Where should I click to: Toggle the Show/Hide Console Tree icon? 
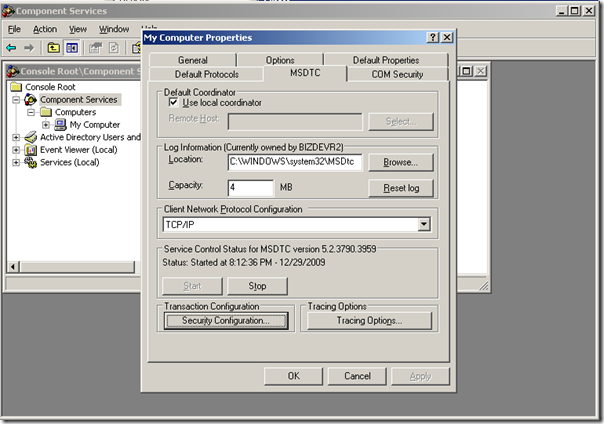pos(72,48)
